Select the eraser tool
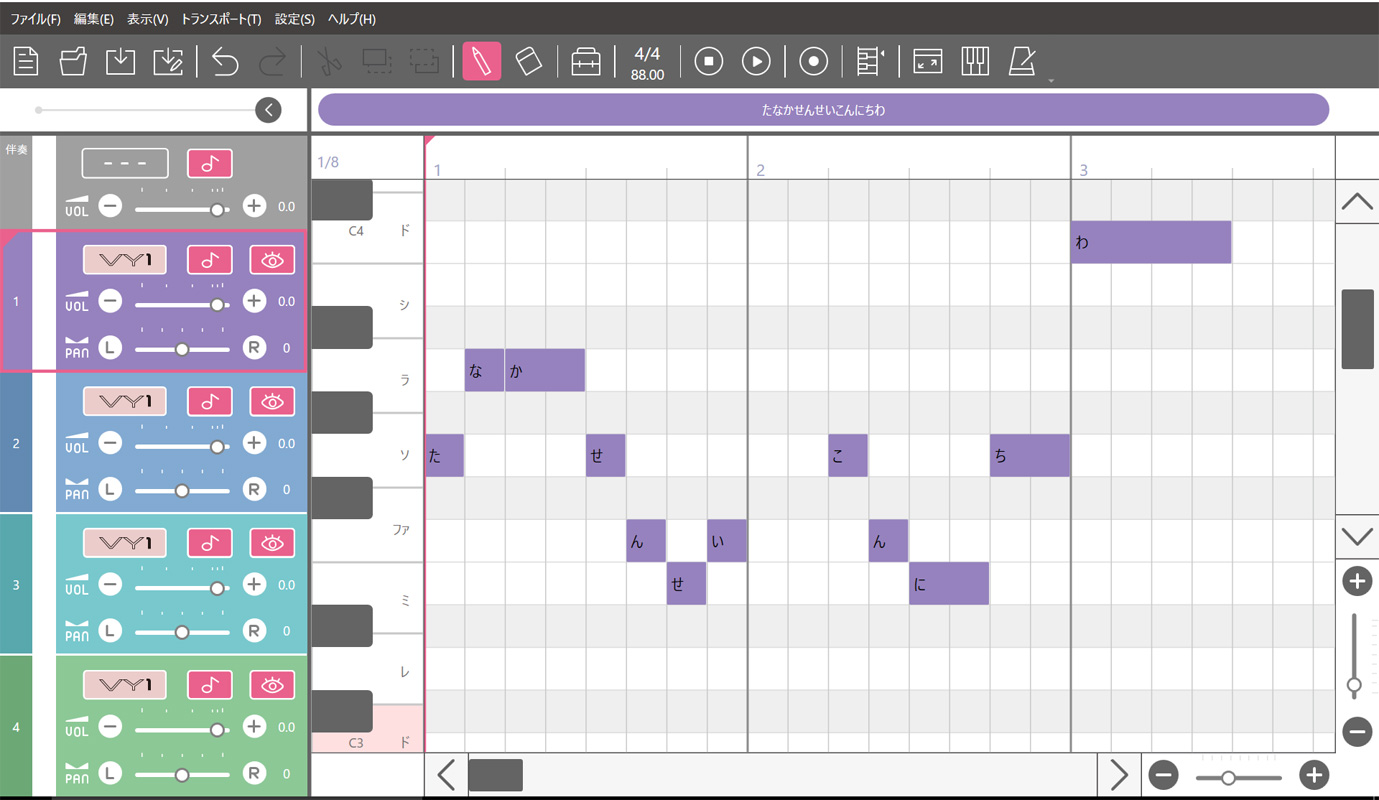This screenshot has height=800, width=1379. pos(528,62)
